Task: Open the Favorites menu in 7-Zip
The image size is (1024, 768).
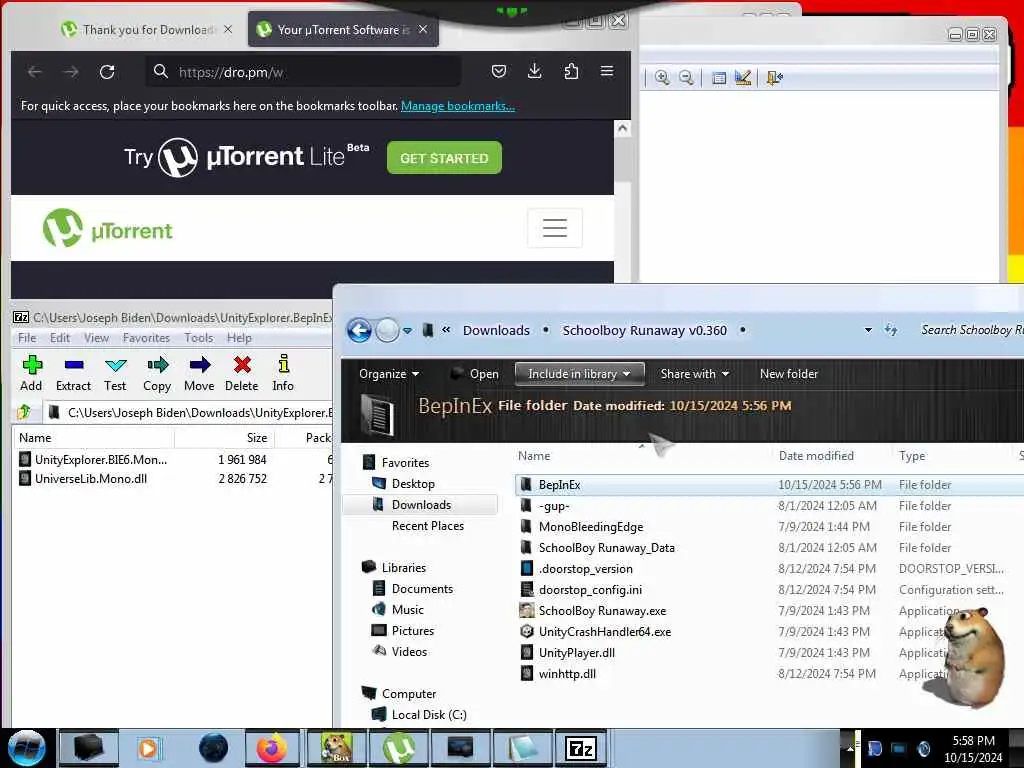Action: coord(146,338)
